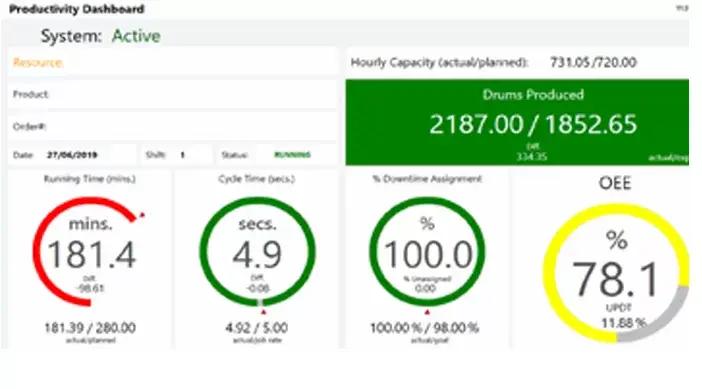
Task: Click the 4.9 secs gauge value
Action: coord(257,254)
